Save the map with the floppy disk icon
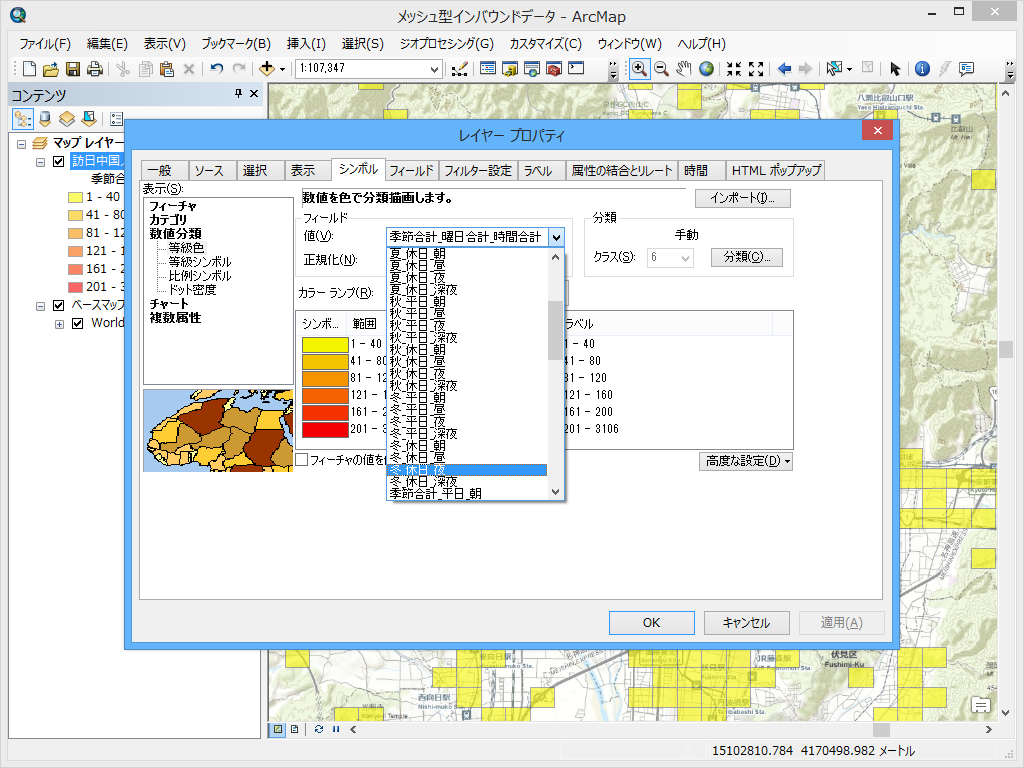 tap(73, 69)
